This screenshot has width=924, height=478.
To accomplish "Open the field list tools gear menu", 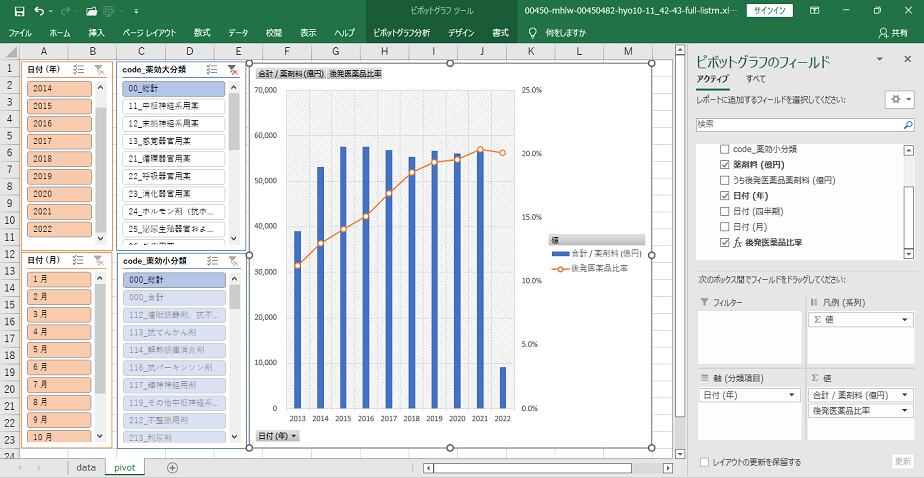I will [899, 99].
